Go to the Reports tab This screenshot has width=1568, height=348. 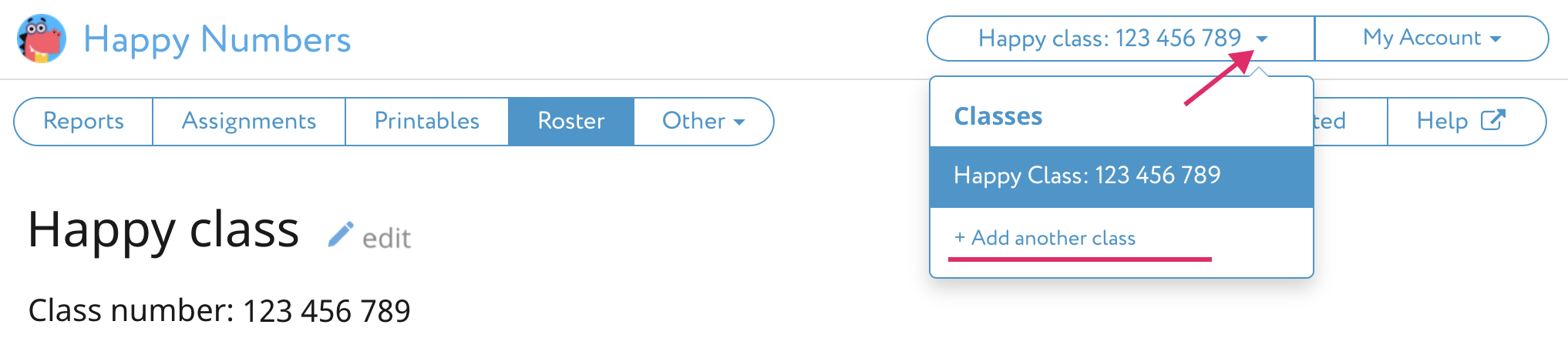click(x=83, y=121)
